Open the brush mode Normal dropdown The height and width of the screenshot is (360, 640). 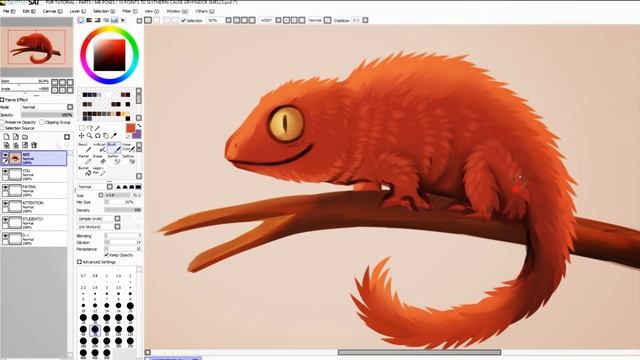pos(95,187)
